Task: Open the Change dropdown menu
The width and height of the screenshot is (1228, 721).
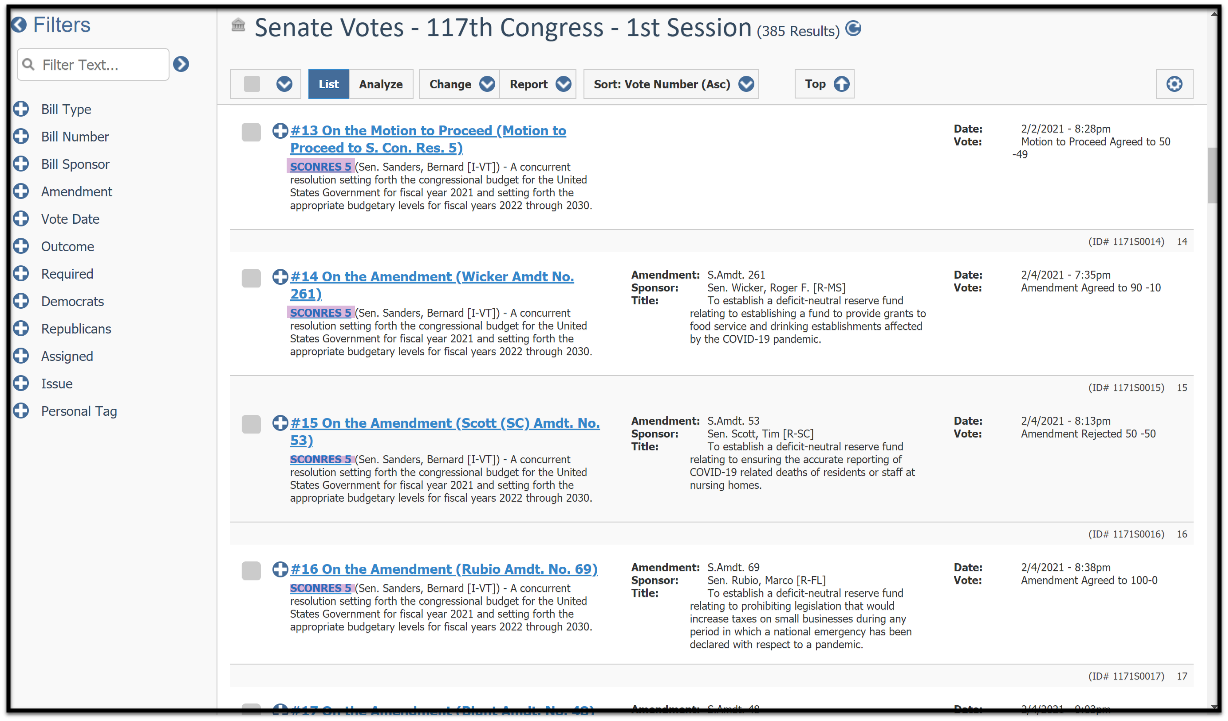Action: [459, 84]
